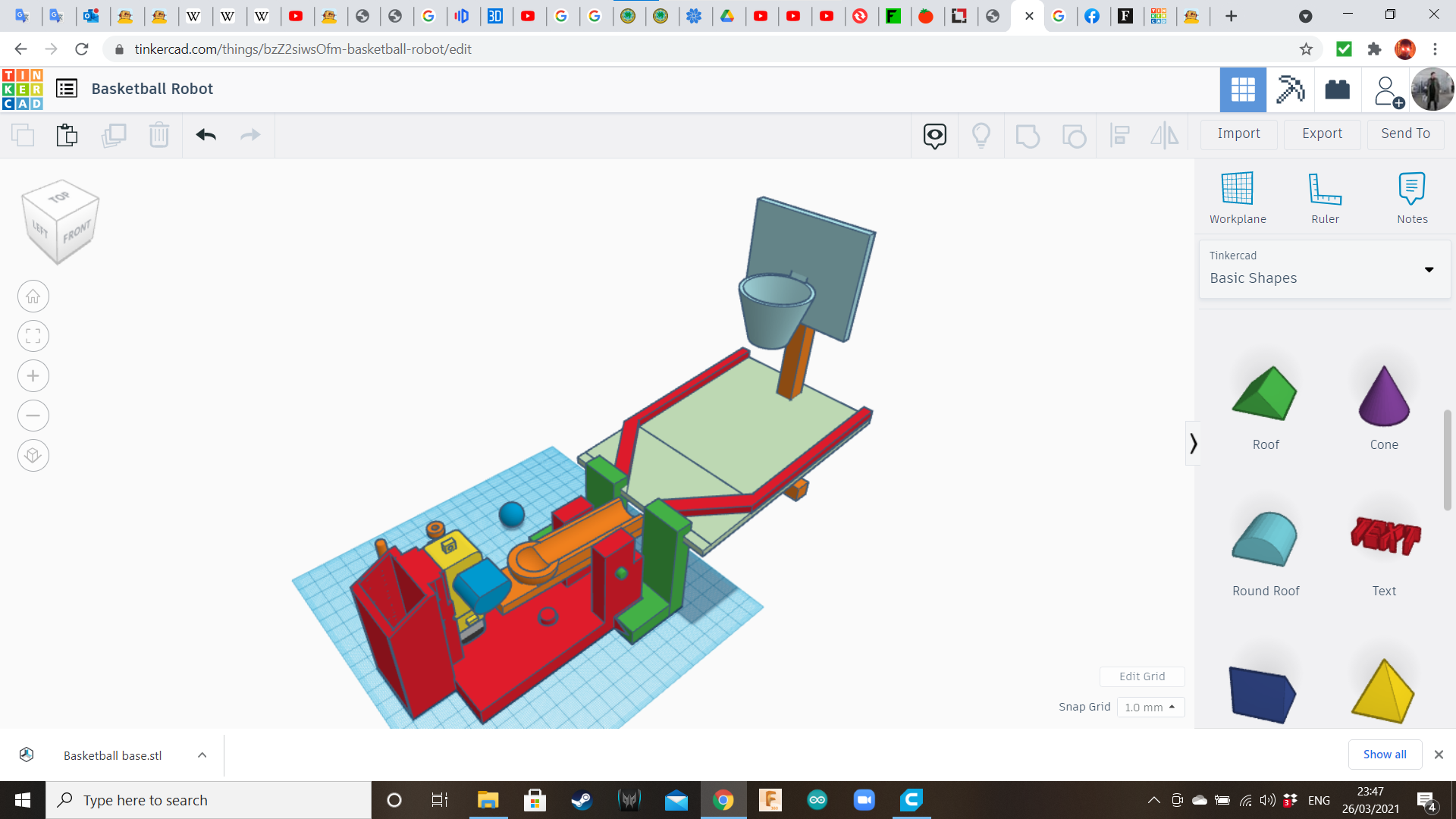The height and width of the screenshot is (819, 1456).
Task: Select the purple Cone shape
Action: pyautogui.click(x=1384, y=396)
